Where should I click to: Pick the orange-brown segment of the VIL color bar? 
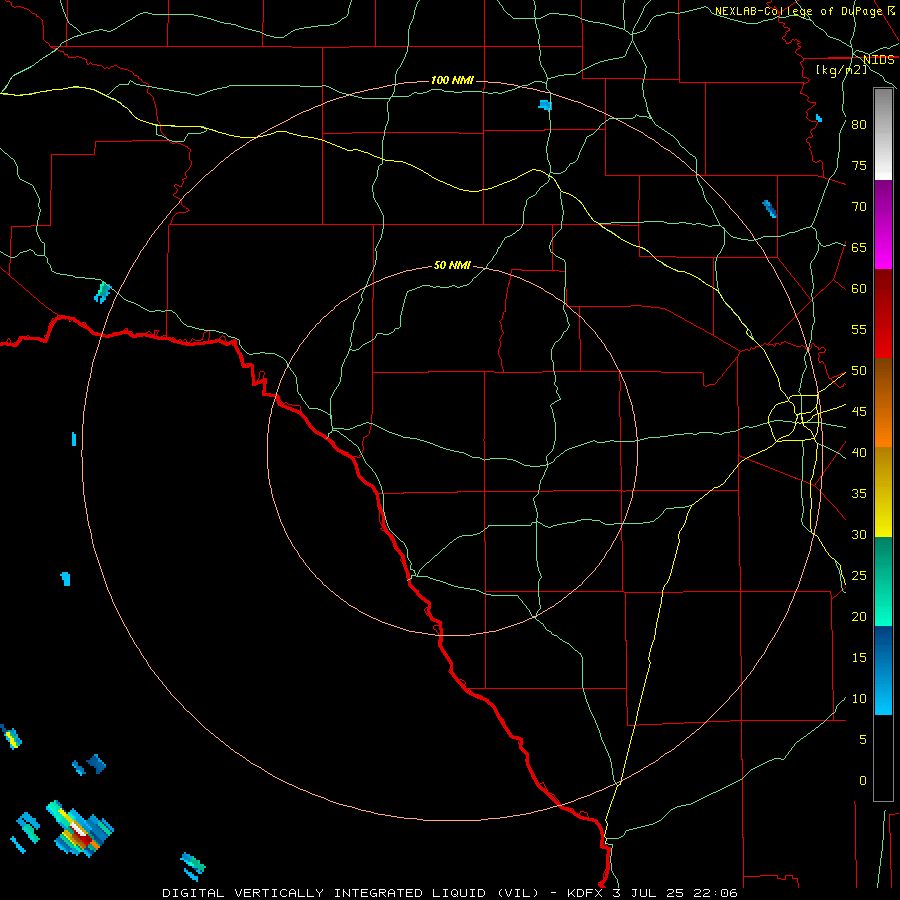(x=883, y=403)
